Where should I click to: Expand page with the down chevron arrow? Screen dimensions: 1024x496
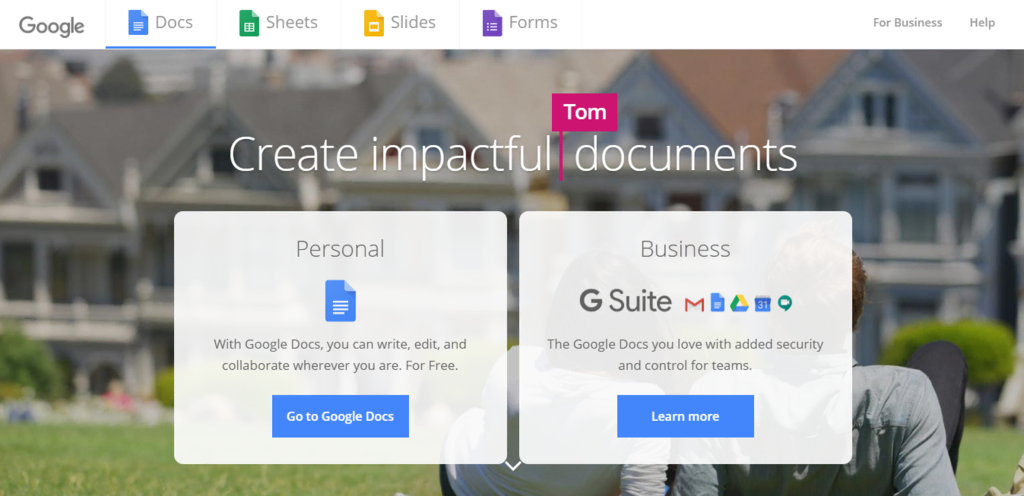[513, 465]
